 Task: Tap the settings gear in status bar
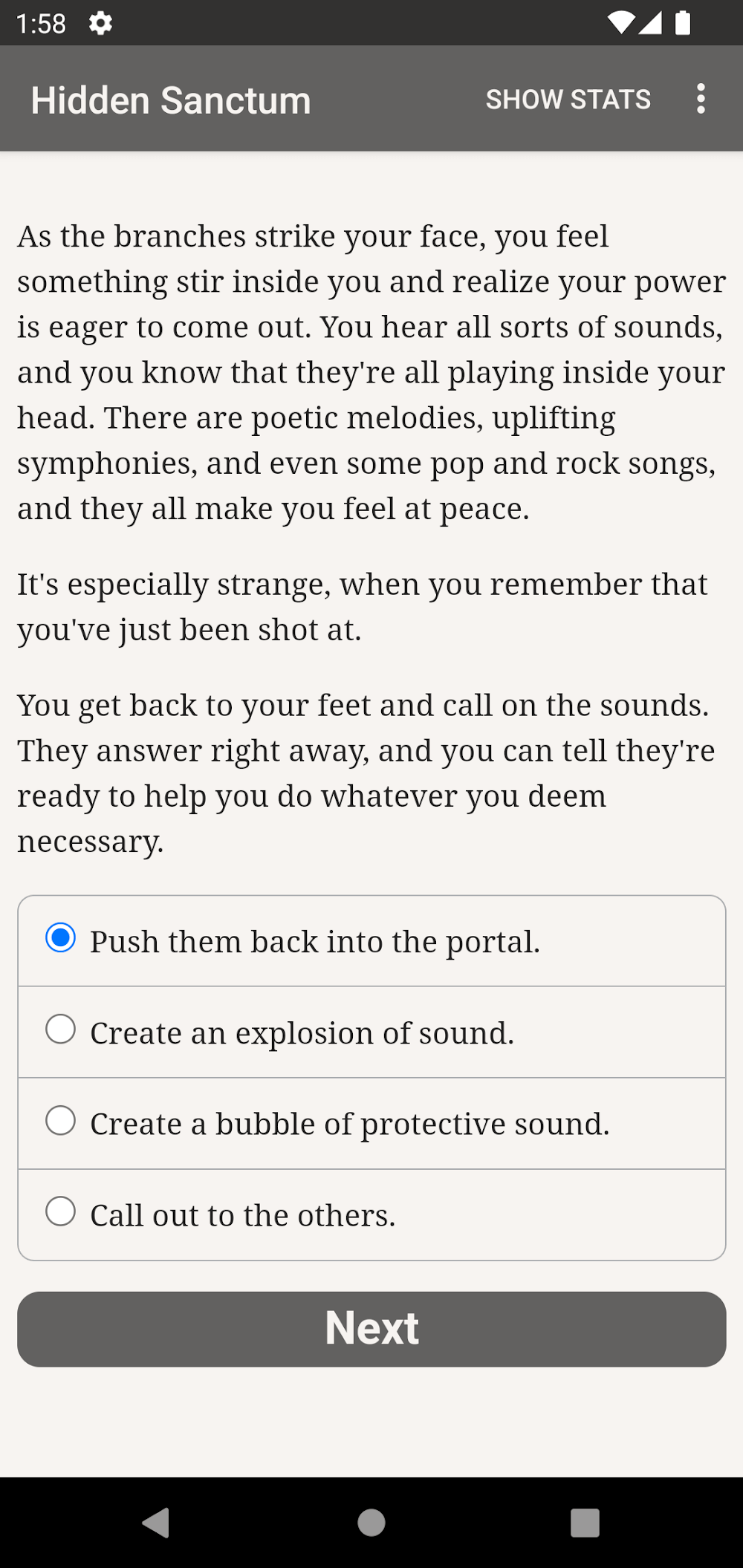pyautogui.click(x=100, y=24)
